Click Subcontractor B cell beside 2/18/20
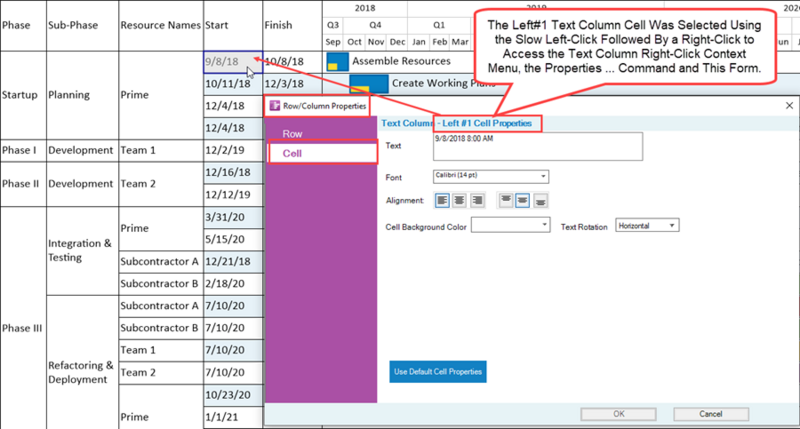800x429 pixels. pyautogui.click(x=161, y=284)
